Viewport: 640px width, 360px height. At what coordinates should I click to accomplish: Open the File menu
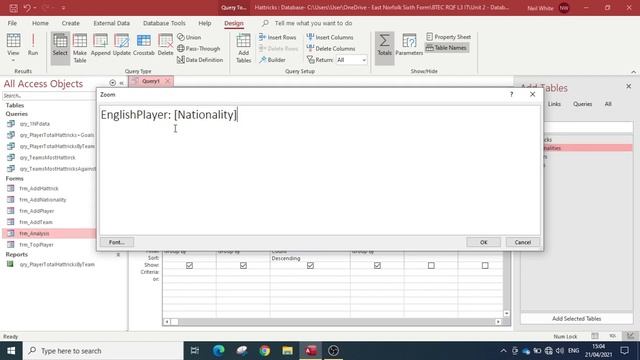[x=12, y=23]
